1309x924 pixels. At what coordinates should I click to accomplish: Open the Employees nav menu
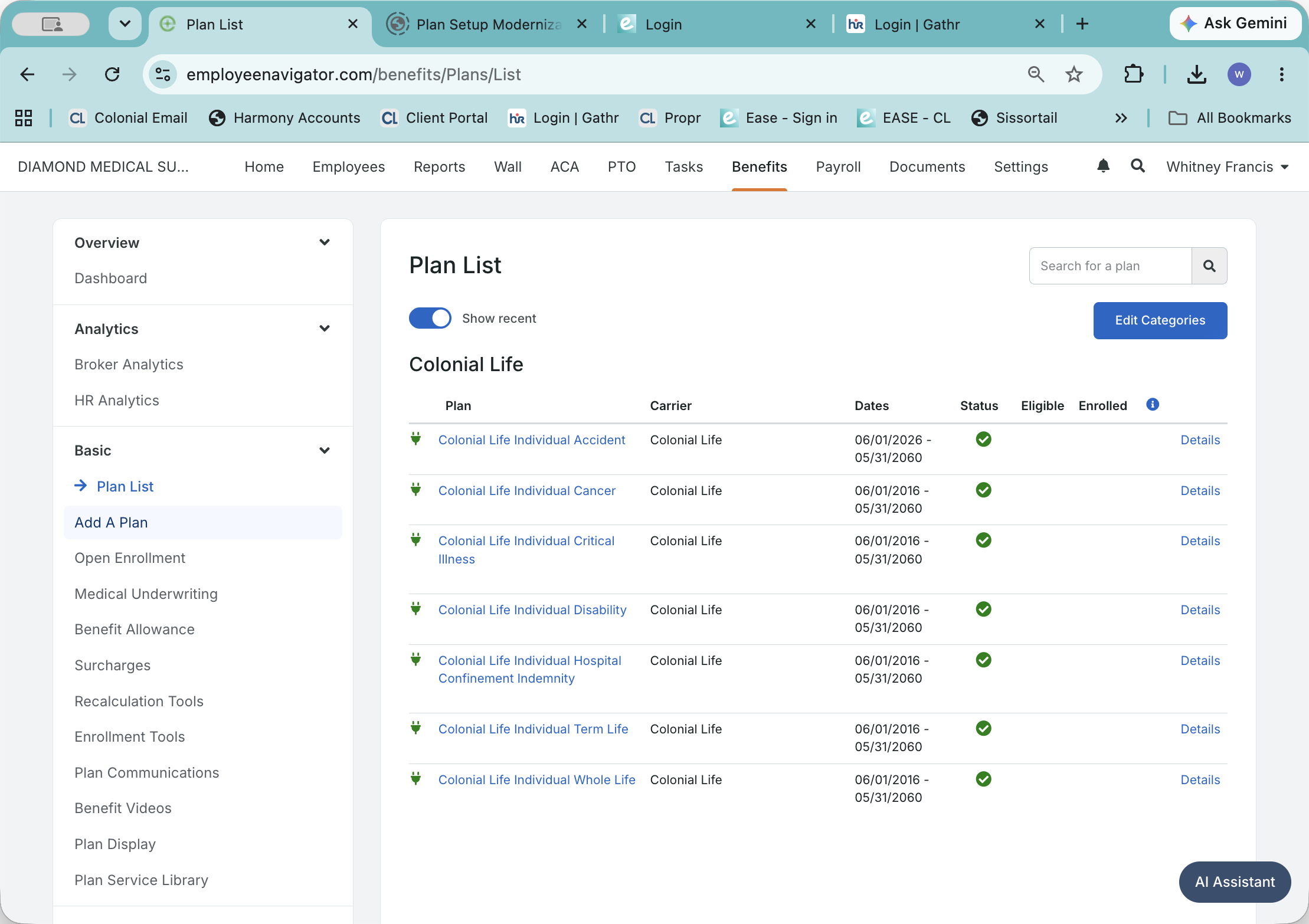(349, 167)
